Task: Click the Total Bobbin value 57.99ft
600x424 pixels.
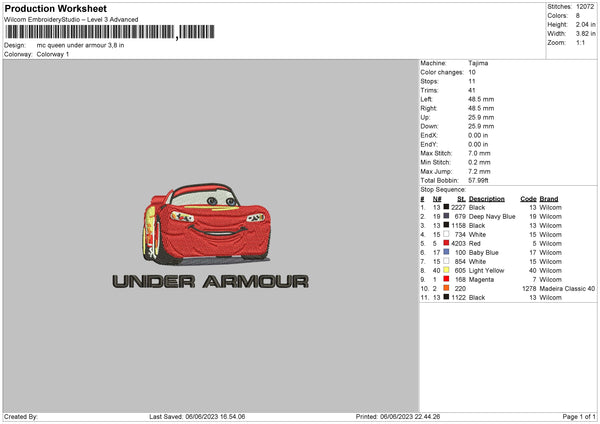Action: point(478,180)
